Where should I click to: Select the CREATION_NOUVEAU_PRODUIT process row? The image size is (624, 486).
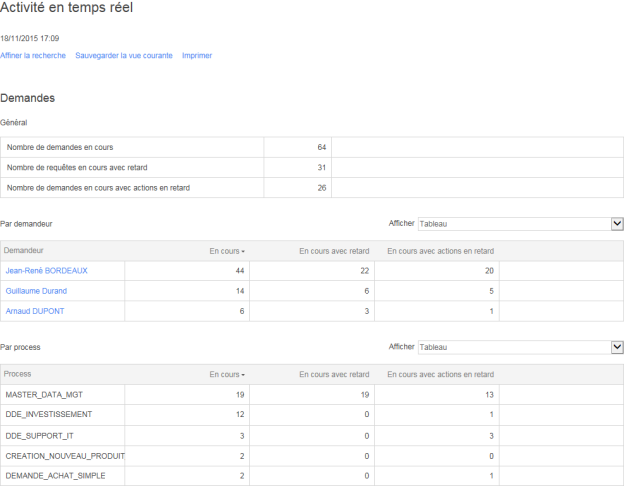pyautogui.click(x=65, y=456)
